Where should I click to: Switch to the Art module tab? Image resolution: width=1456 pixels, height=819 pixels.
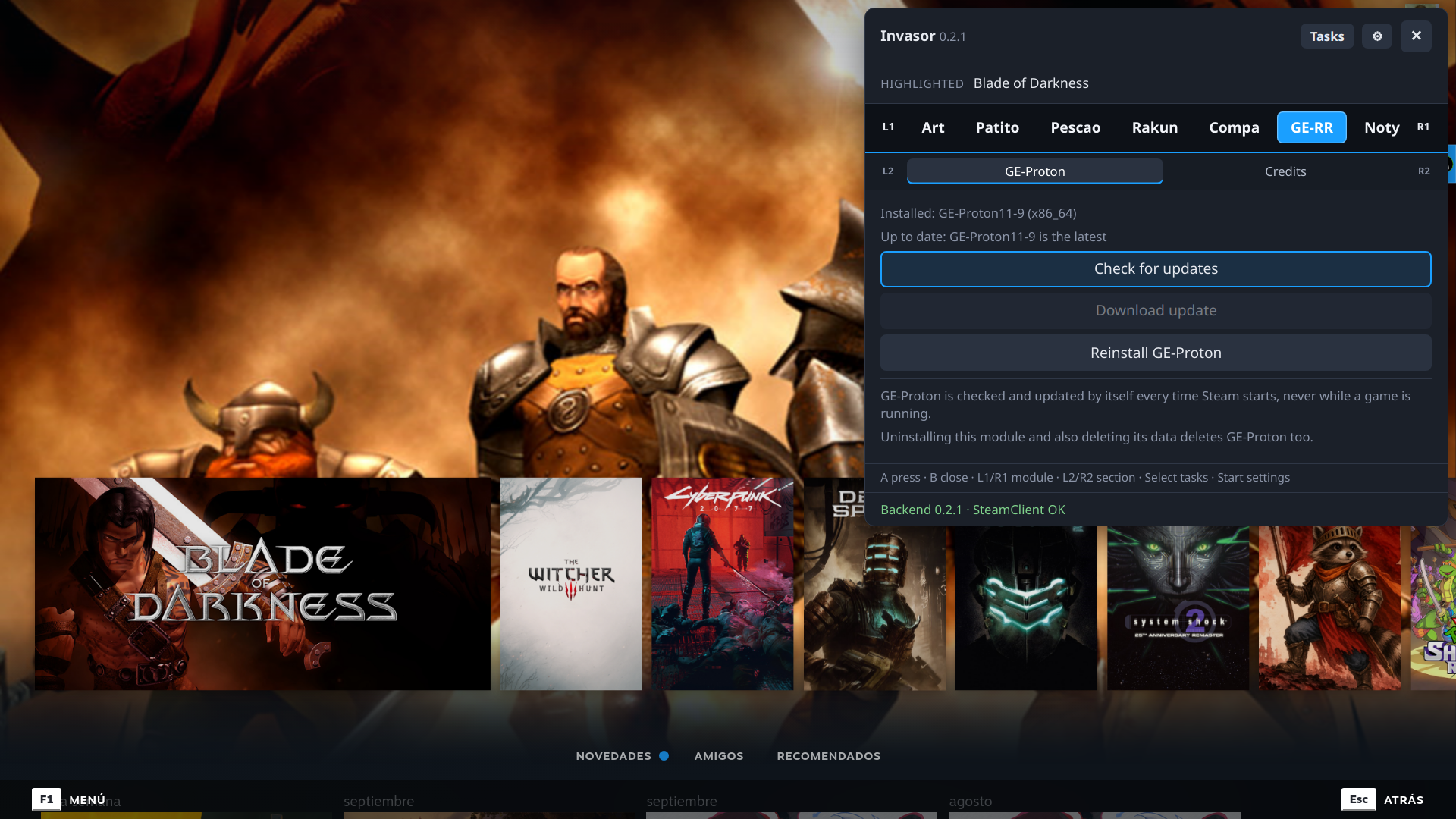tap(933, 127)
